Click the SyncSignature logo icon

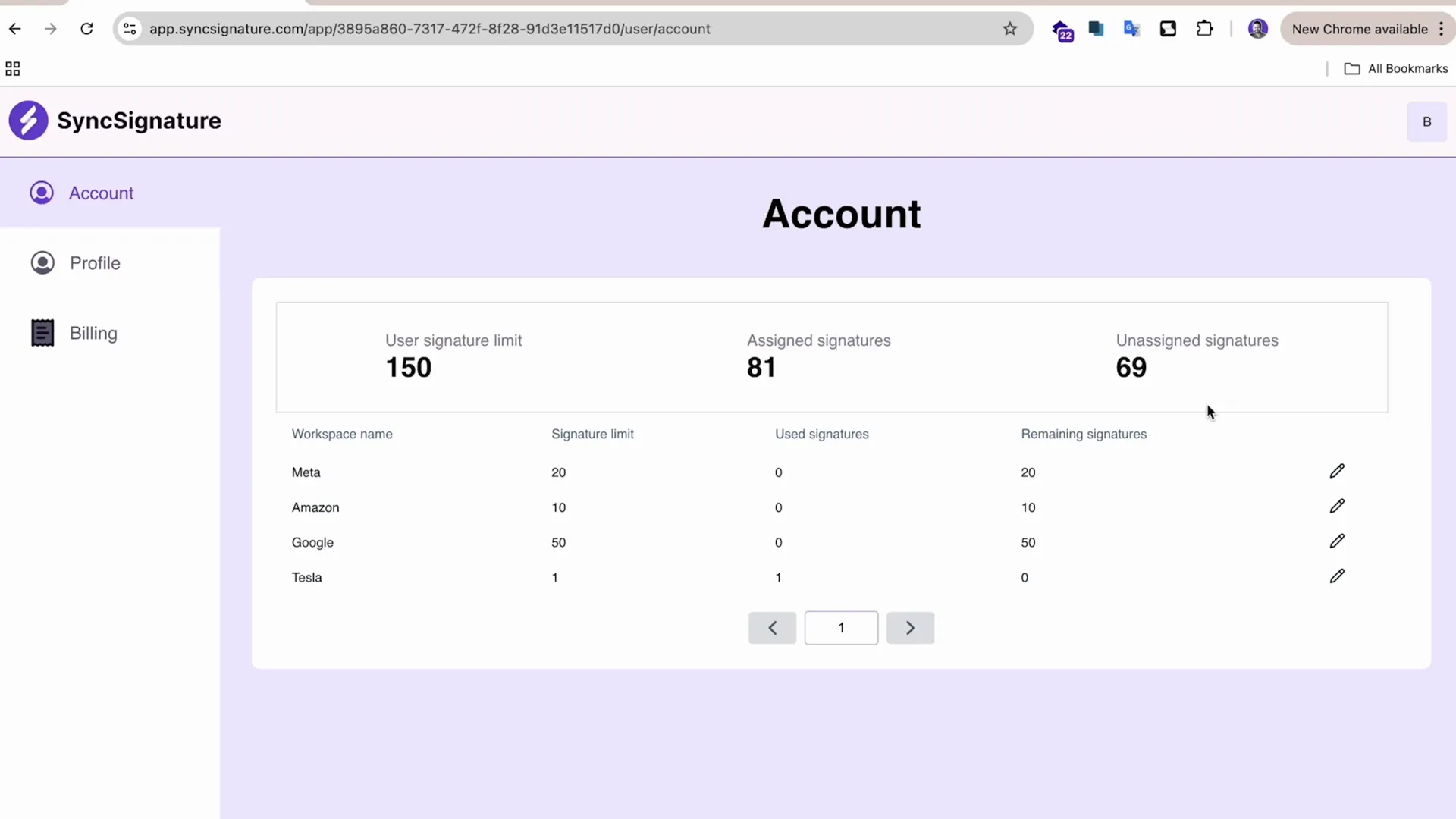pyautogui.click(x=29, y=120)
